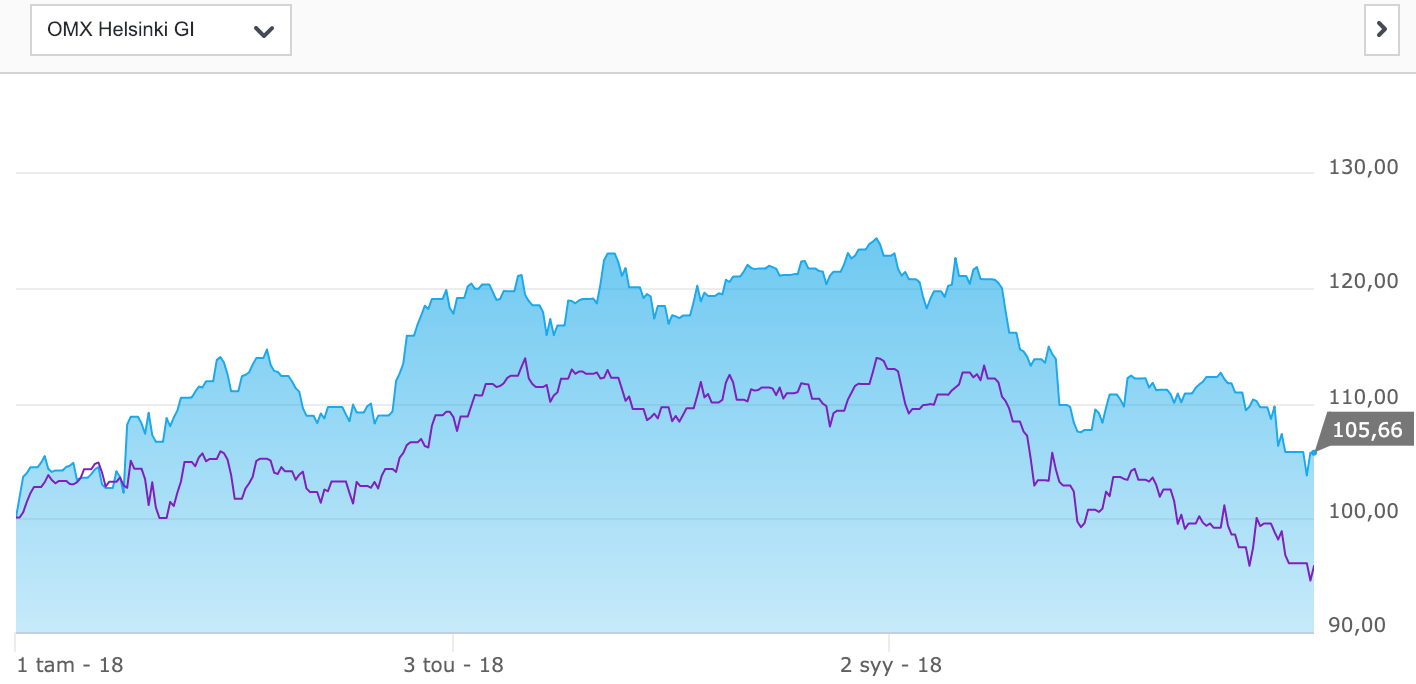
Task: Click the '3 tou - 18' date label
Action: 453,665
